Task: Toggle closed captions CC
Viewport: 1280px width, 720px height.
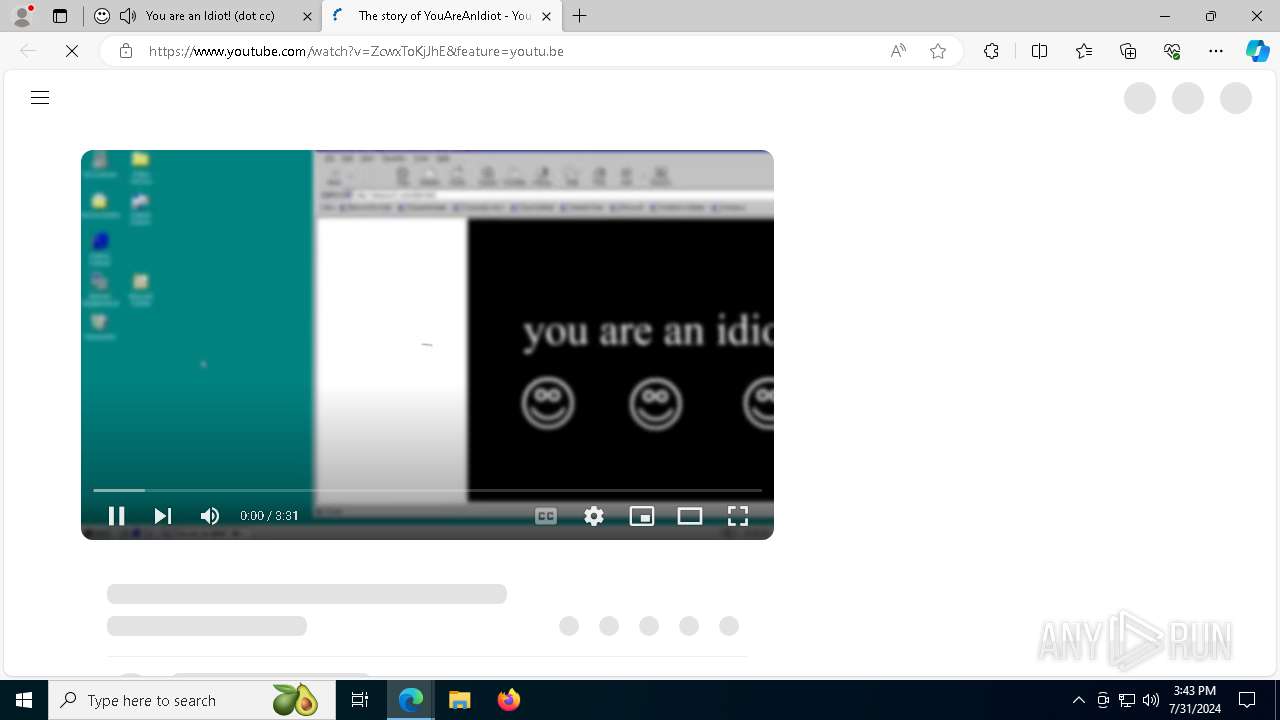Action: [546, 516]
